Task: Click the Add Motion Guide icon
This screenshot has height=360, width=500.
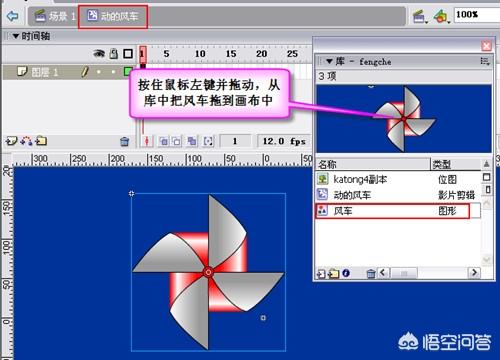Action: 26,141
